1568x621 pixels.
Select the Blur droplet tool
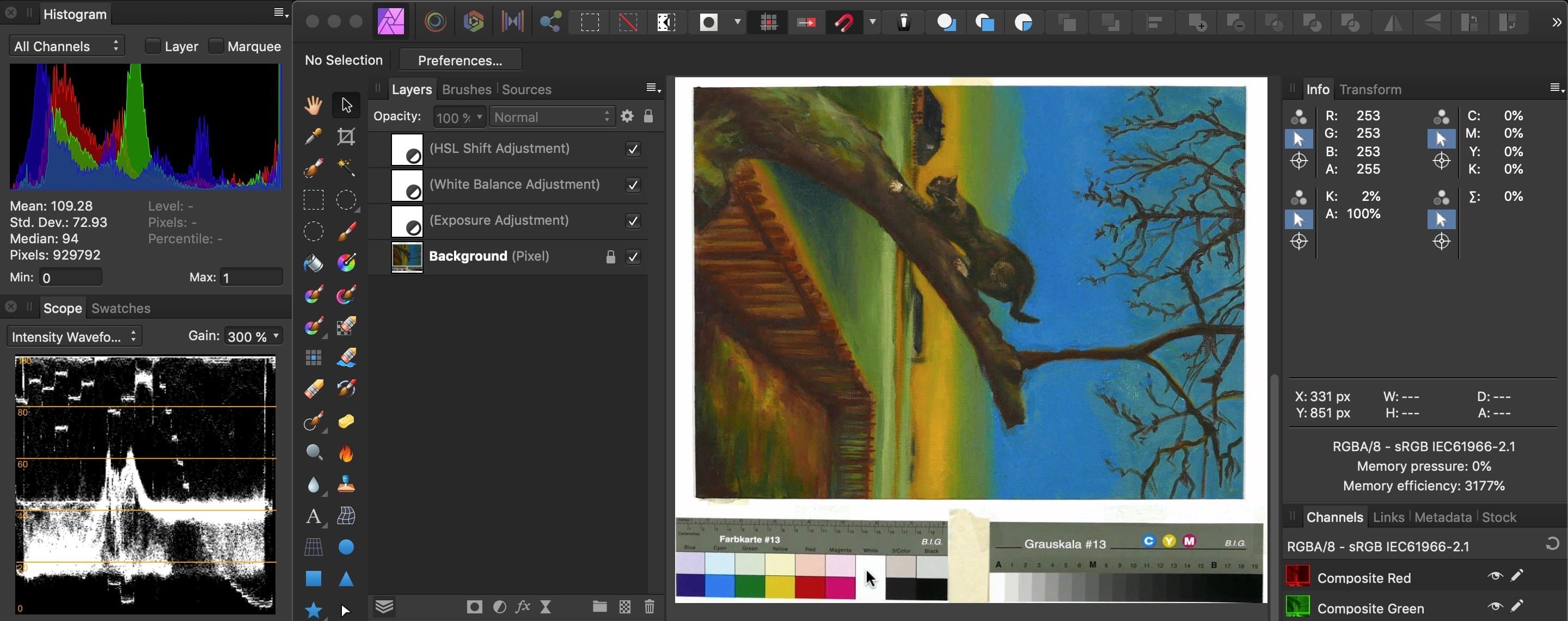pos(314,485)
